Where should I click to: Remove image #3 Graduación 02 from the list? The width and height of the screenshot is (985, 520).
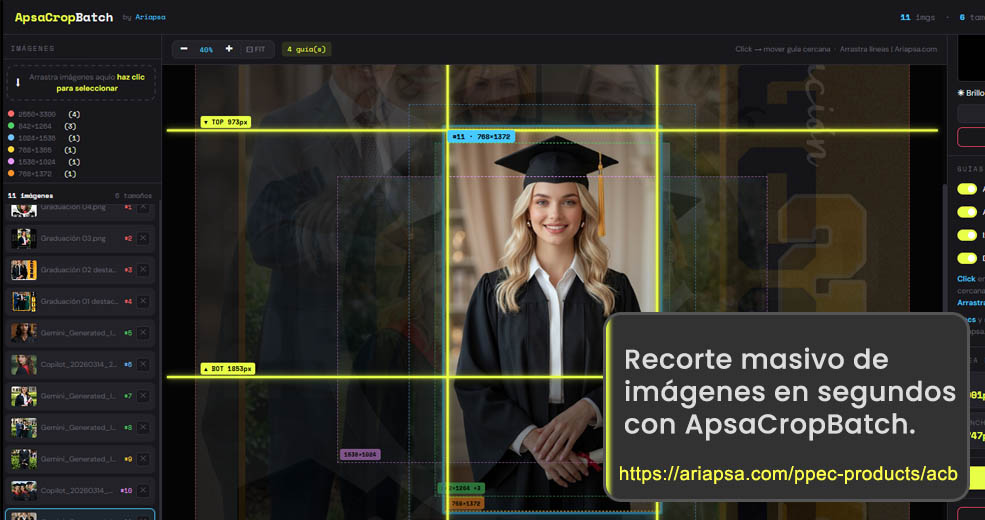(143, 270)
